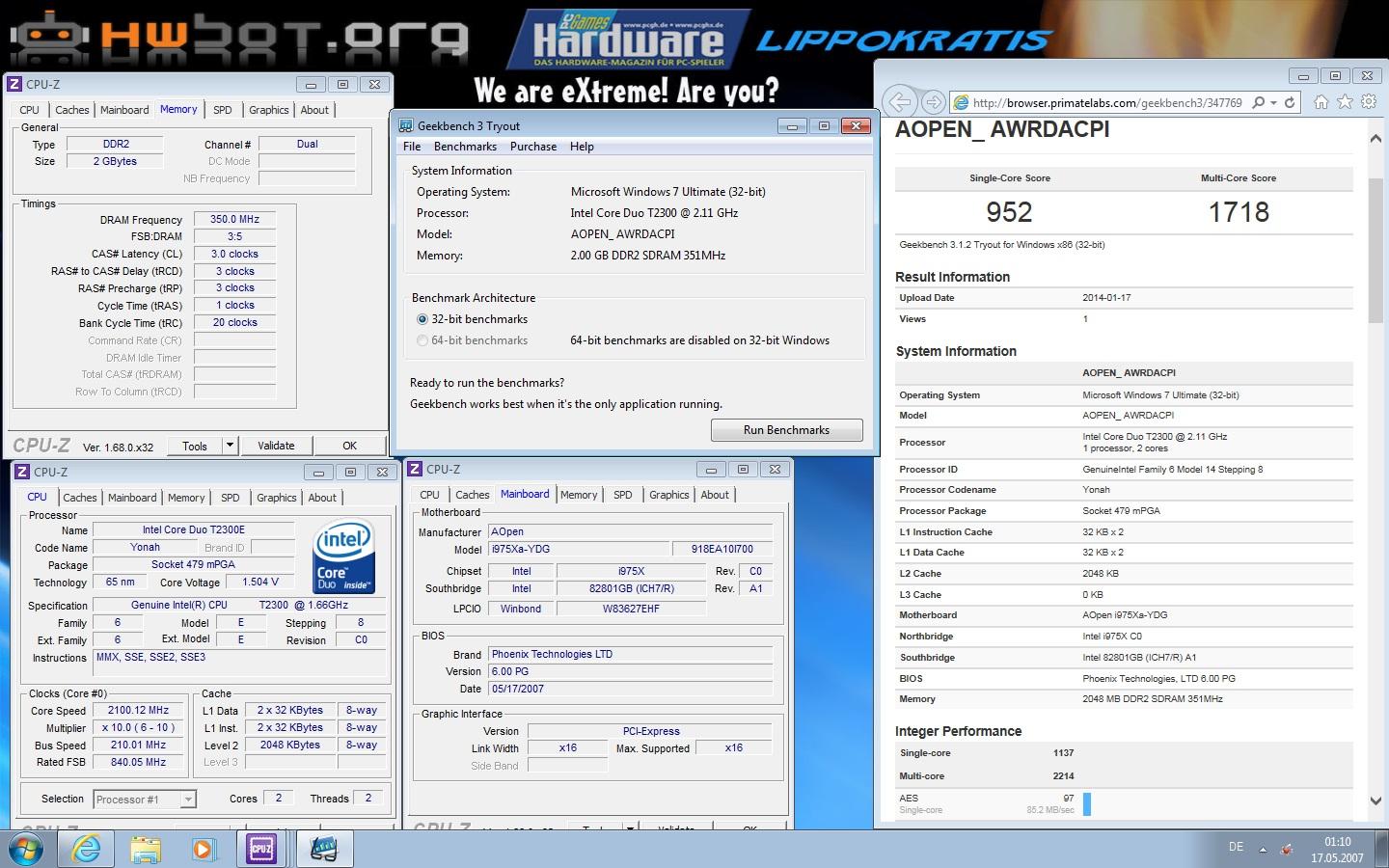Screen dimensions: 1389x868
Task: Click the DRAM Frequency 350.0 MHz field
Action: pyautogui.click(x=235, y=219)
